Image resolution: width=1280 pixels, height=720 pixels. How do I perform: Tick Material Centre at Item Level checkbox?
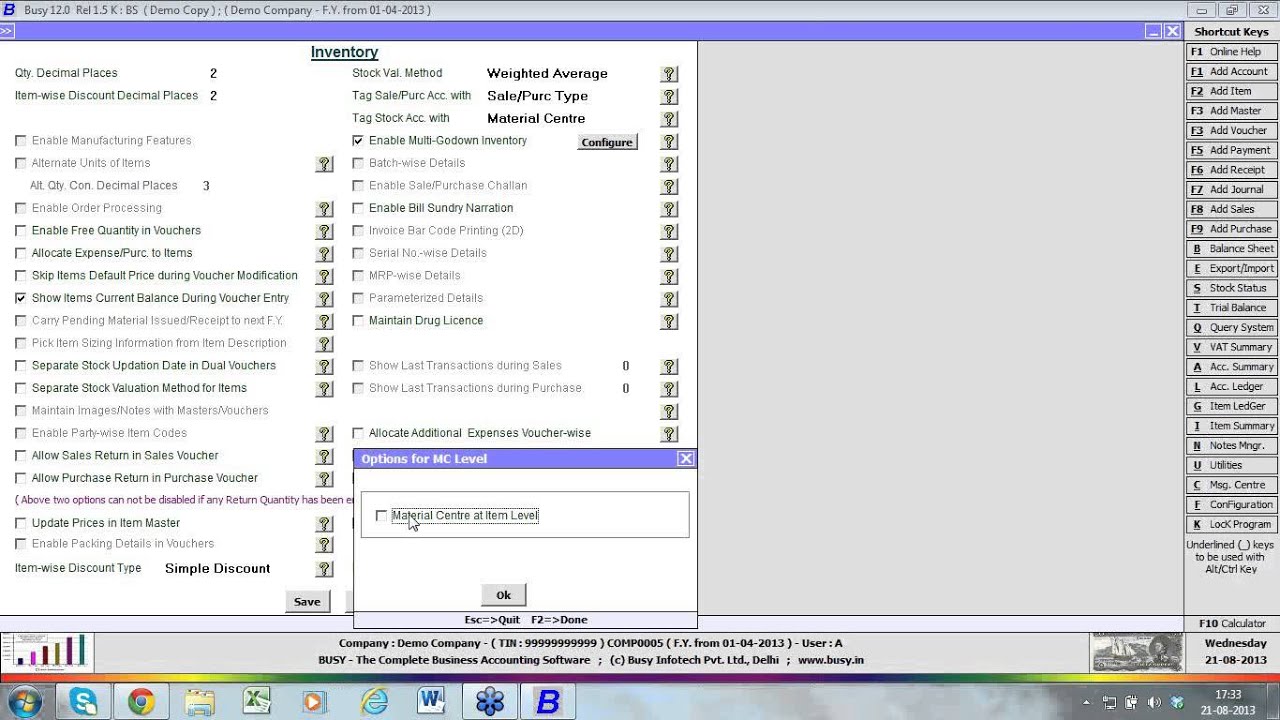(381, 516)
